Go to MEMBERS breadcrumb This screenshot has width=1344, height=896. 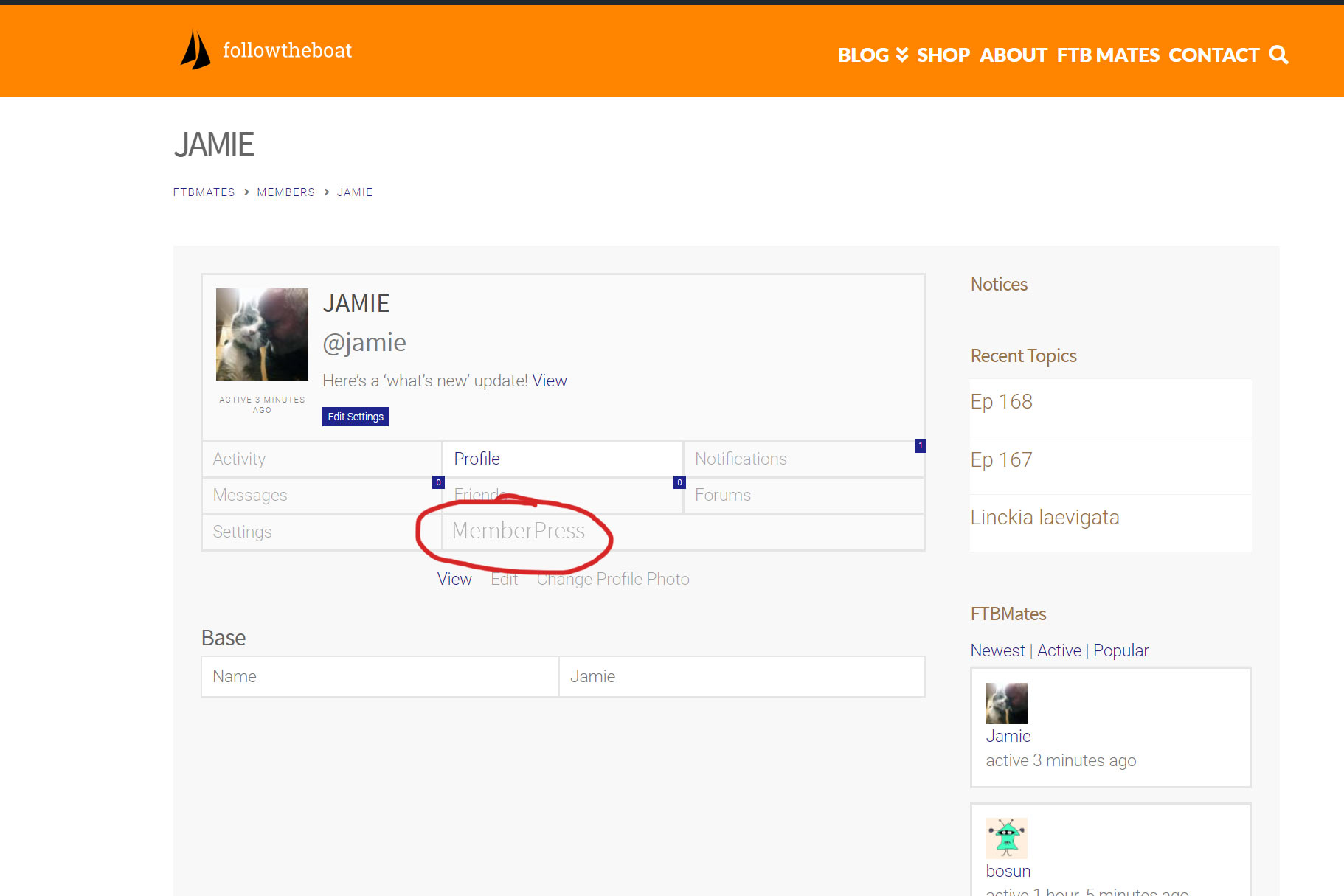[x=286, y=192]
